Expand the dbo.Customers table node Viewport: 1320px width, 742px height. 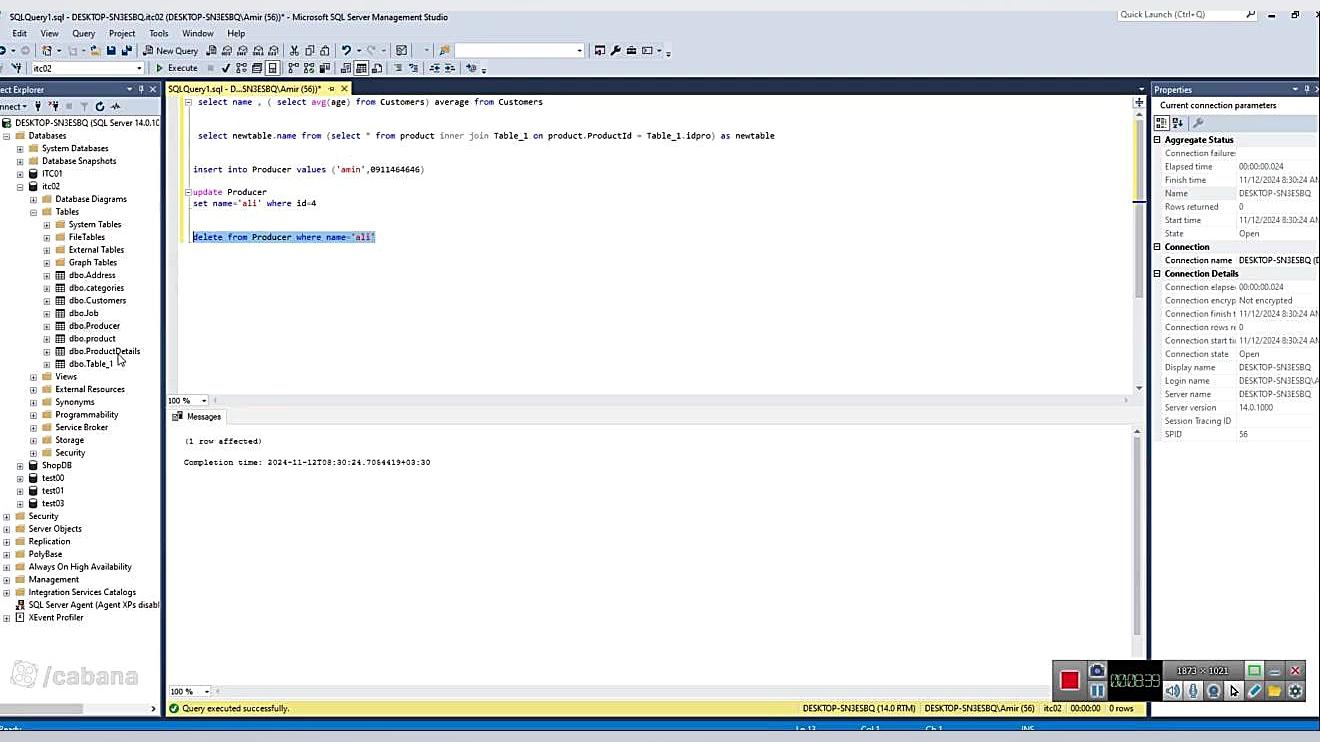(x=46, y=300)
